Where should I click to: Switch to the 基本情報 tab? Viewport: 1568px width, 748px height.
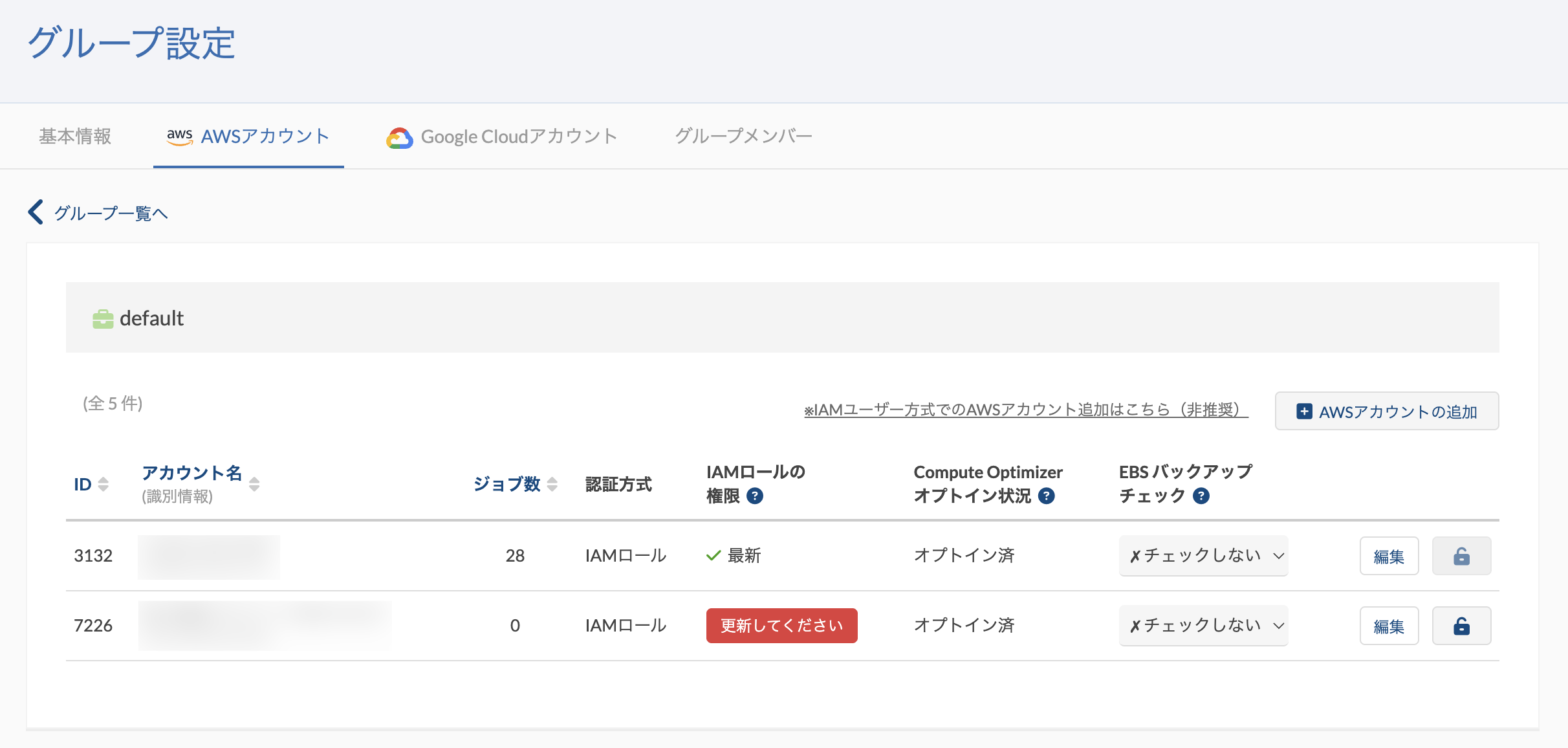(x=75, y=137)
